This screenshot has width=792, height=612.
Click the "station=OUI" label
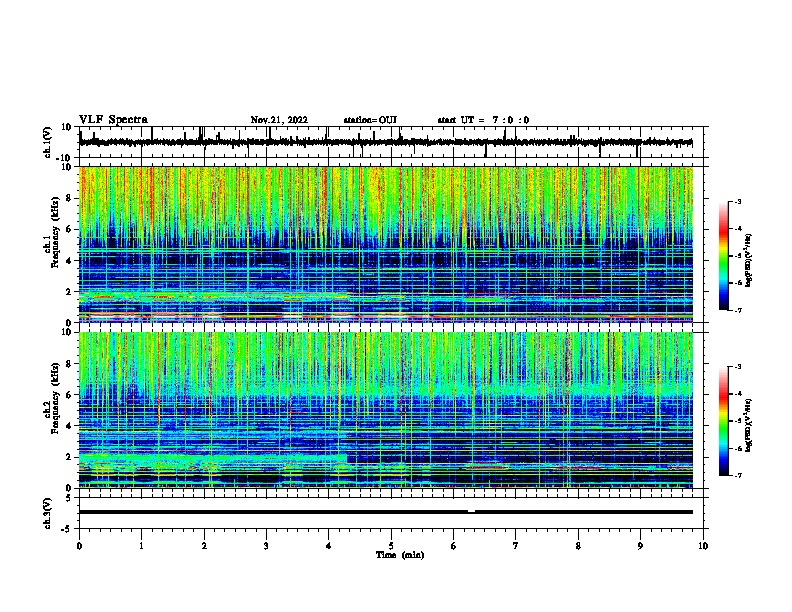click(370, 120)
